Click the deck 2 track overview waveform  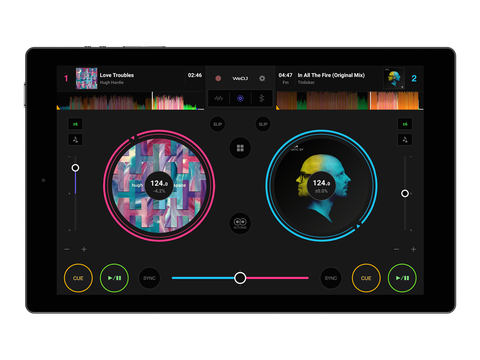click(350, 101)
